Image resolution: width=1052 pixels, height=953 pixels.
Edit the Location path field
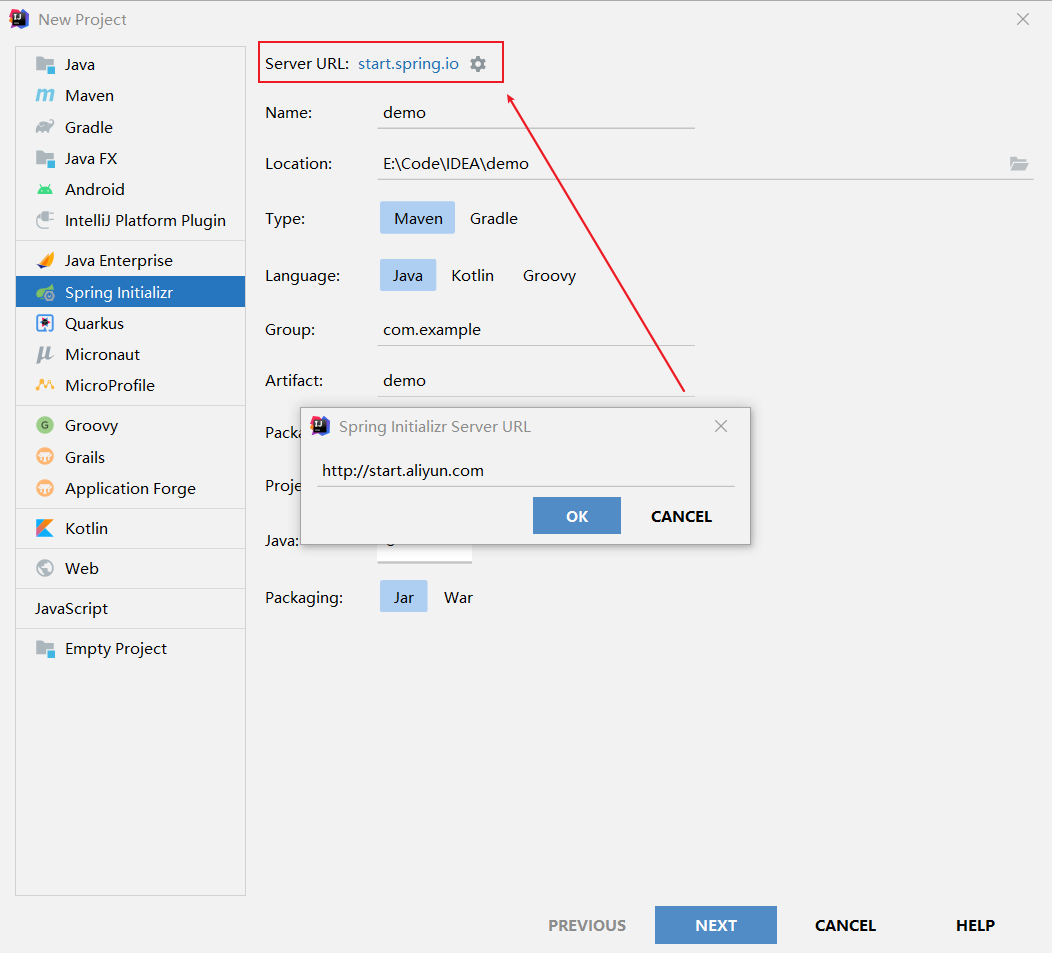click(691, 164)
